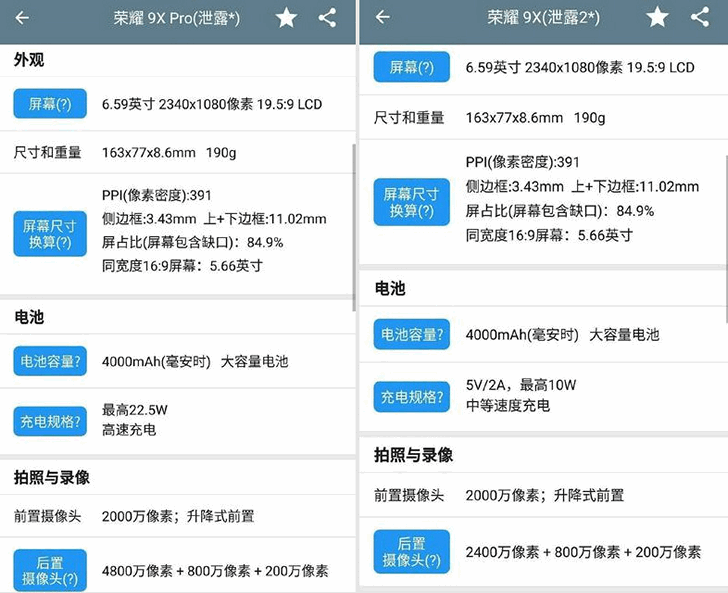
Task: Select 163x77x8.6mm 190g in 9X Pro panel
Action: coord(169,153)
